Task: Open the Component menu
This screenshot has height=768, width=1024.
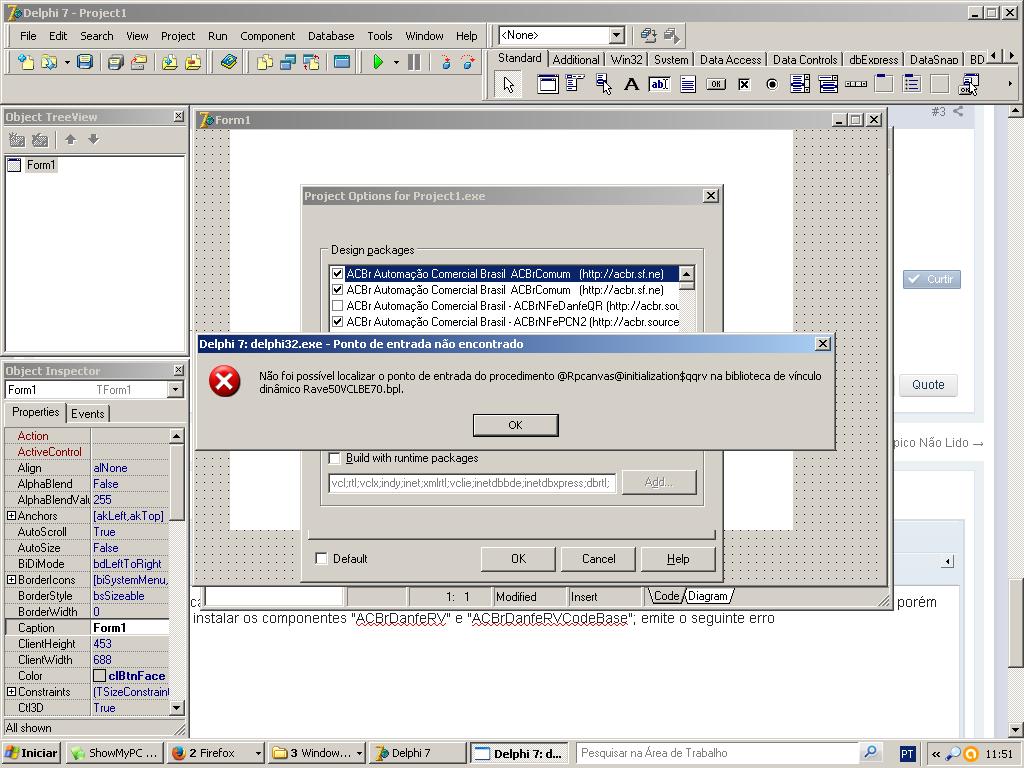Action: pos(267,36)
